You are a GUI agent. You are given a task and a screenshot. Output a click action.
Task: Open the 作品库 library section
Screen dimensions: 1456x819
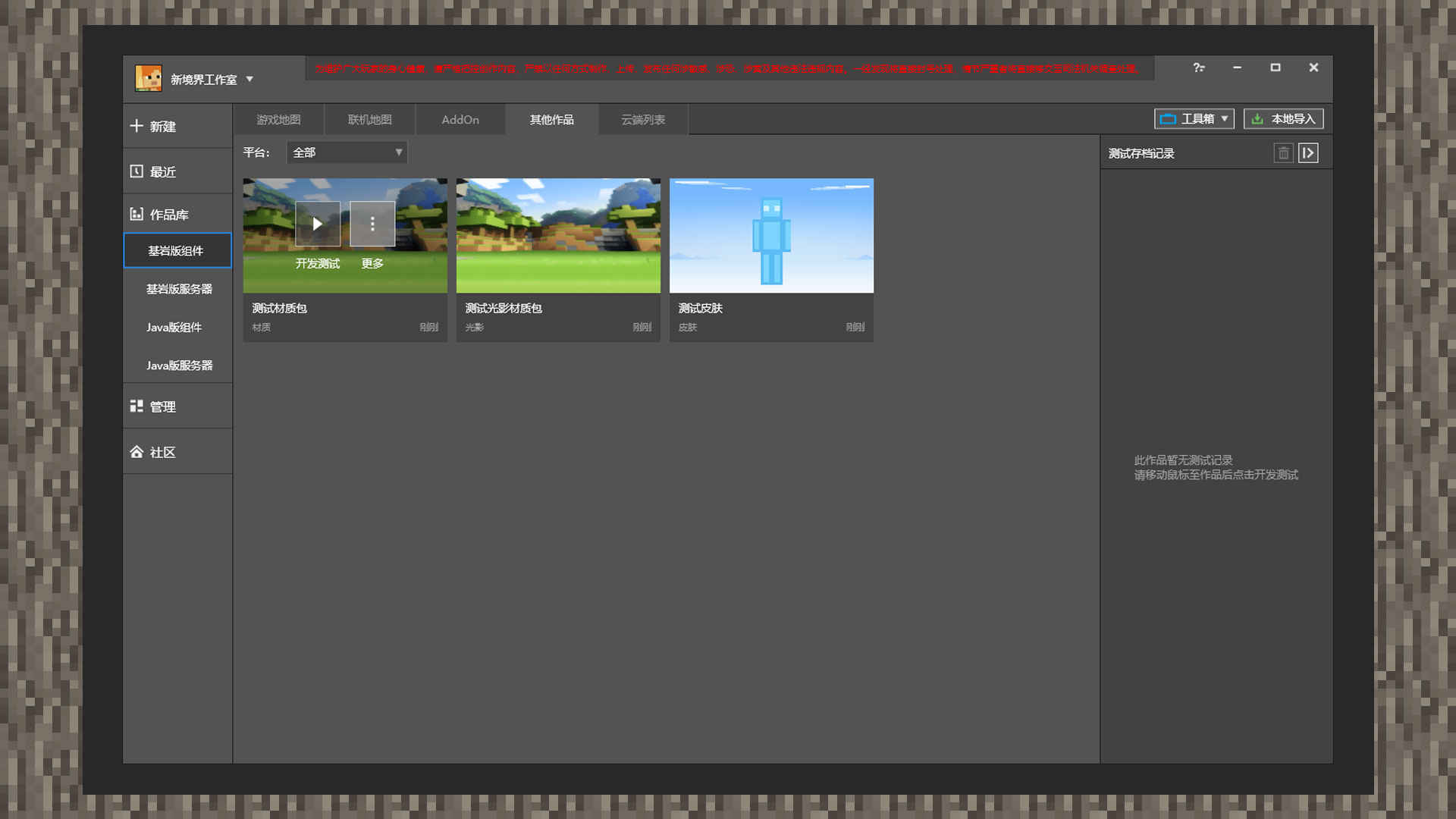coord(177,215)
